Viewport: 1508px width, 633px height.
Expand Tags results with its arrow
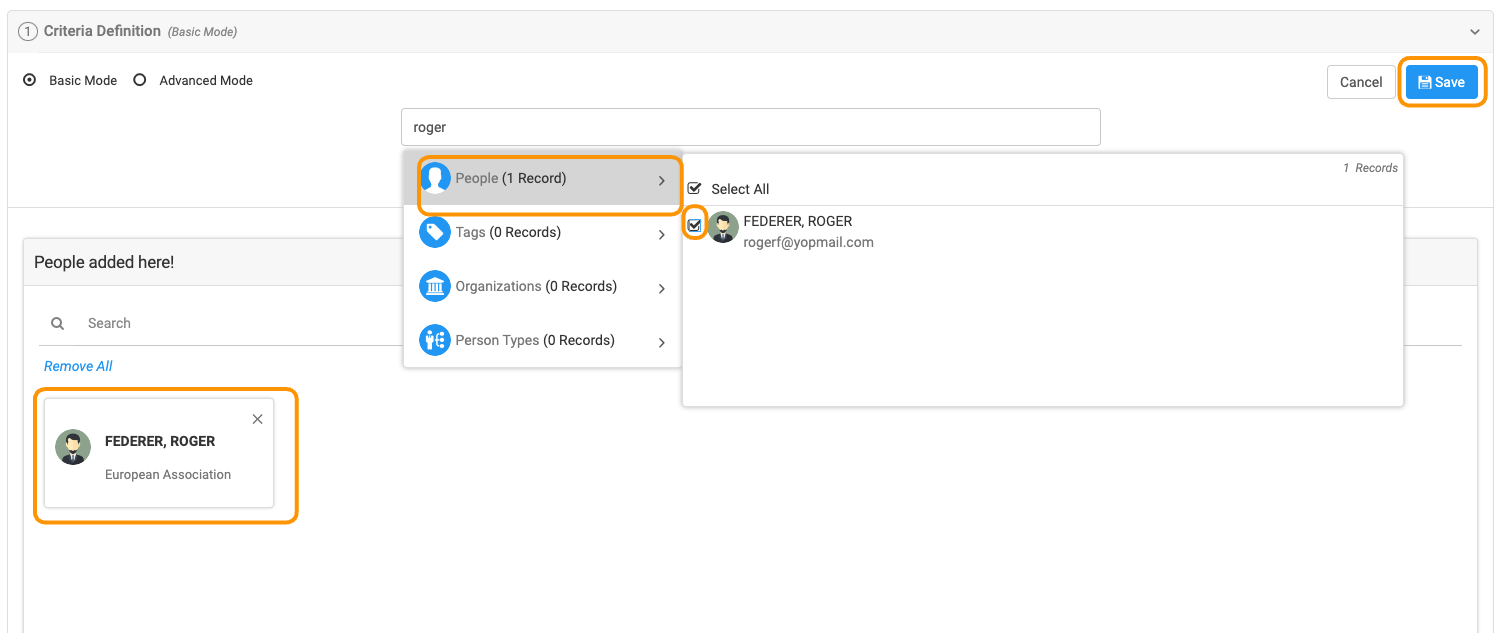(662, 235)
